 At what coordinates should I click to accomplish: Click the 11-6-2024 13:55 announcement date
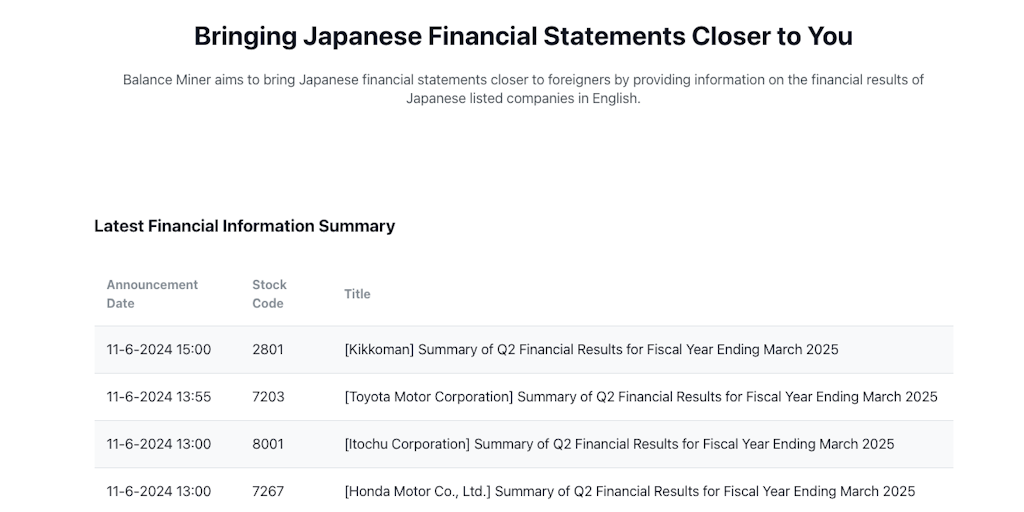pos(159,397)
